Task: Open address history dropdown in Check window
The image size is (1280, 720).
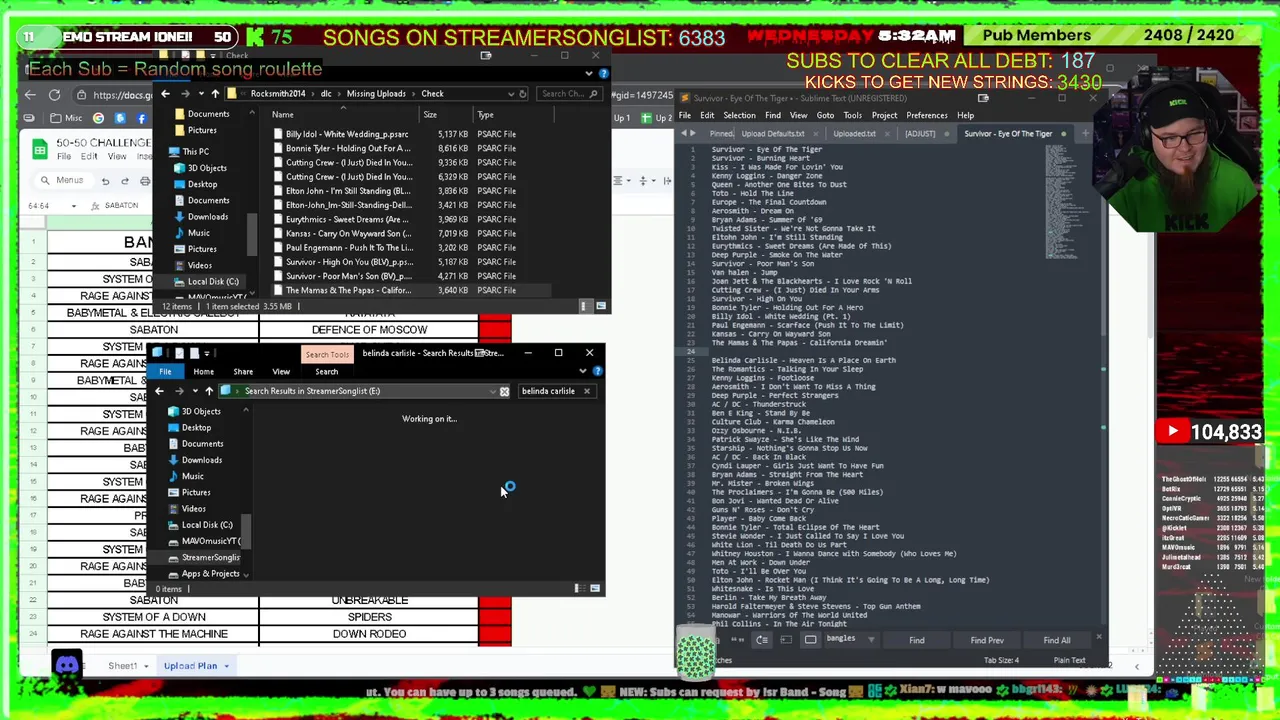Action: pos(510,94)
